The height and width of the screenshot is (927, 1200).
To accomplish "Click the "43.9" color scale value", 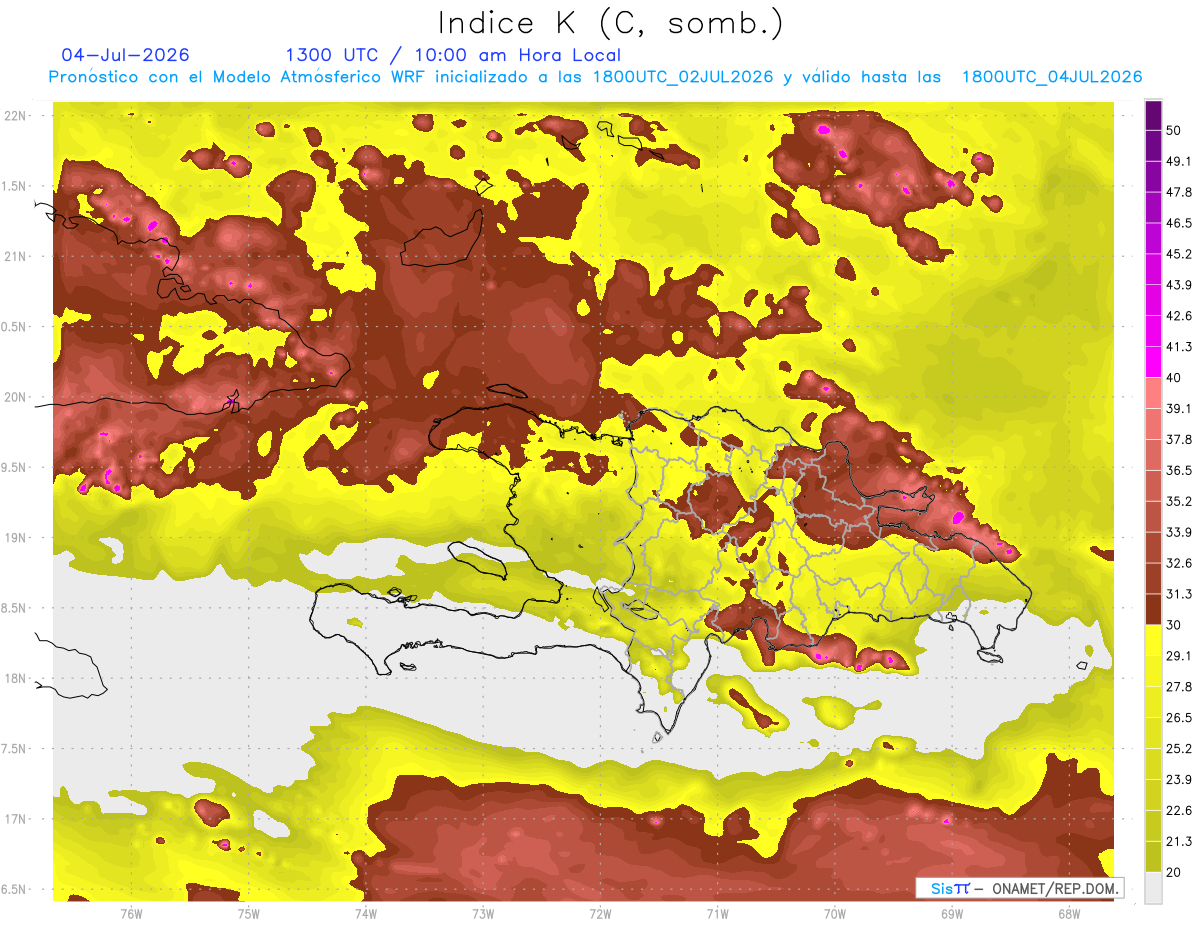I will coord(1179,285).
